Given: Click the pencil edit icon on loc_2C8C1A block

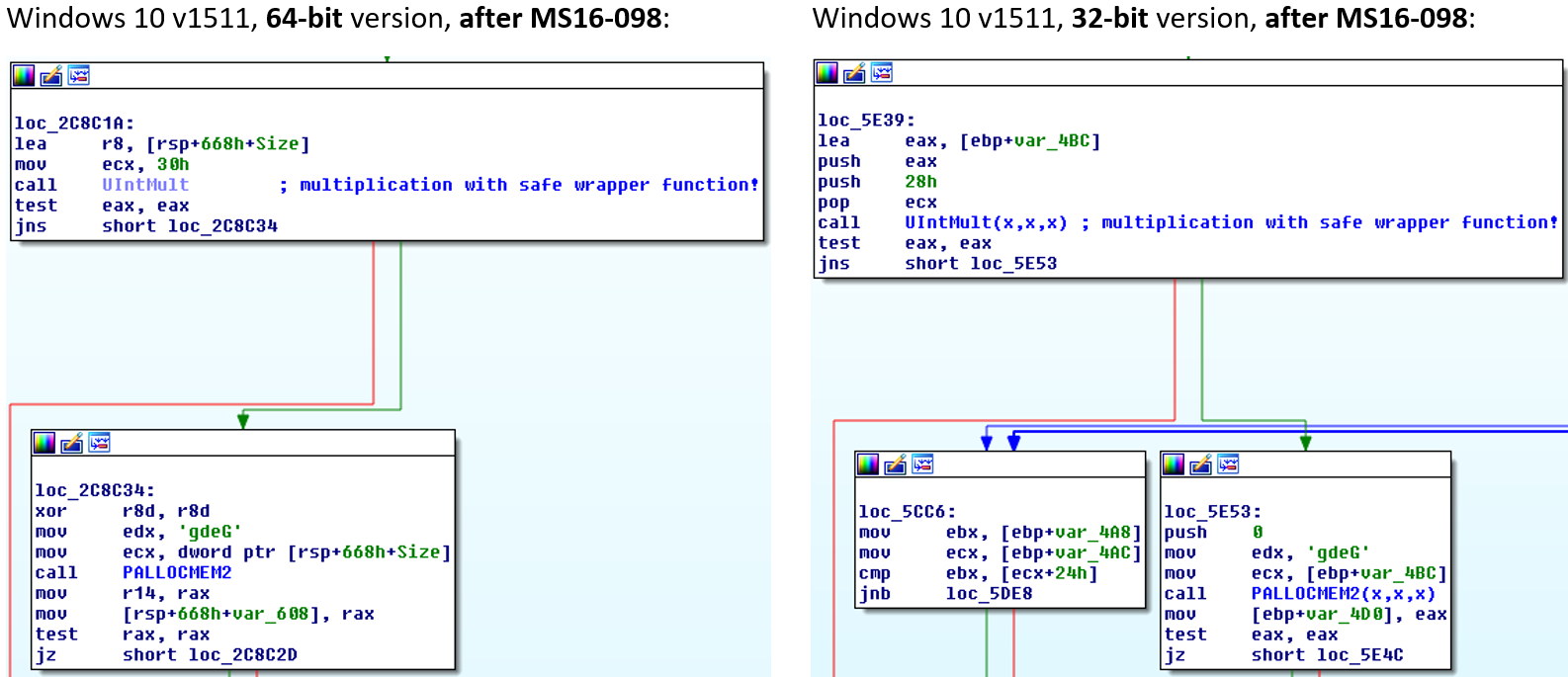Looking at the screenshot, I should pyautogui.click(x=51, y=75).
